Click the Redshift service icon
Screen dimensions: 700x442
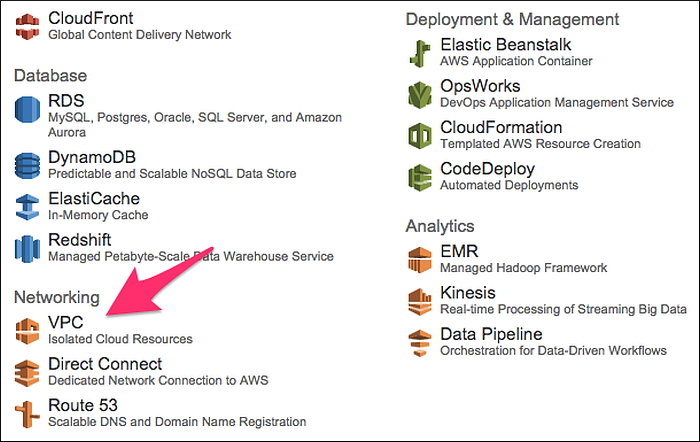(x=27, y=249)
